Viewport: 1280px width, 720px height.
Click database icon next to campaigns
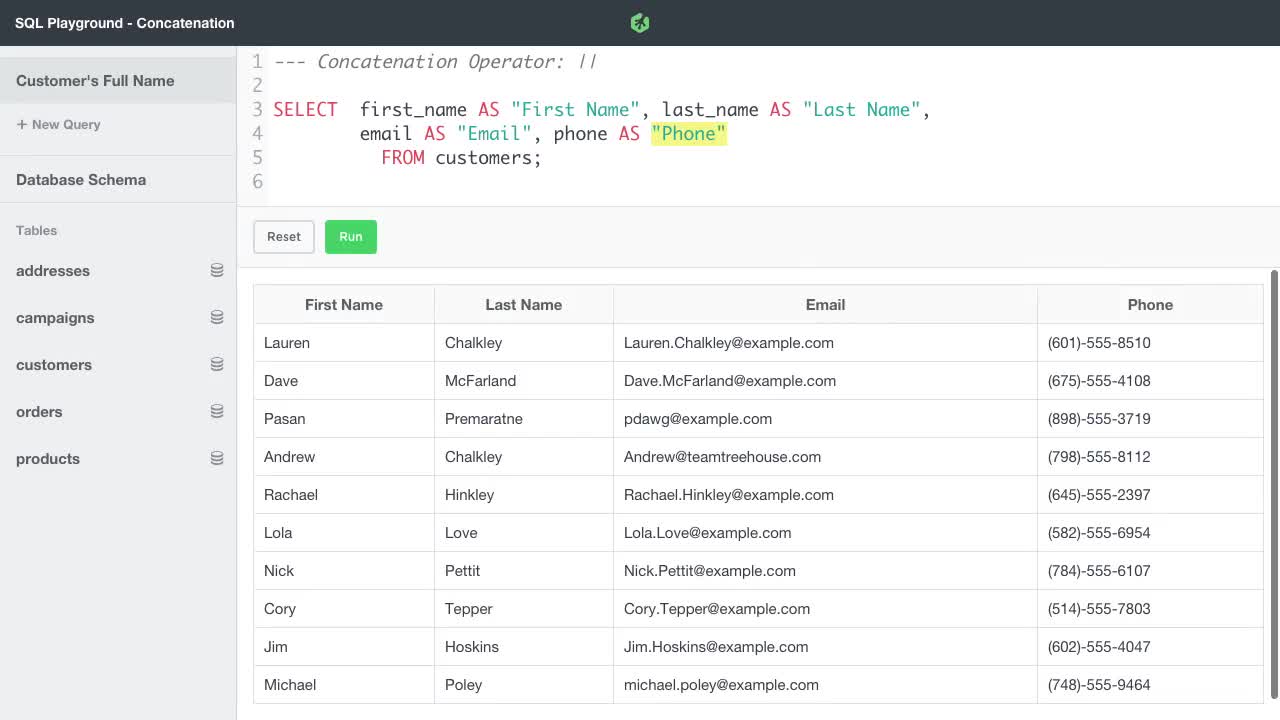[217, 318]
